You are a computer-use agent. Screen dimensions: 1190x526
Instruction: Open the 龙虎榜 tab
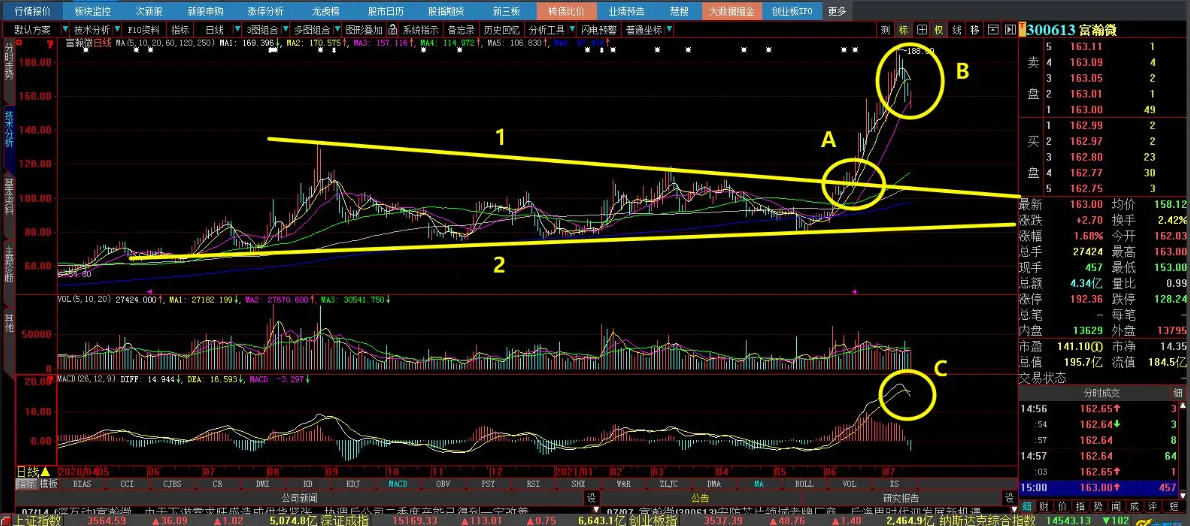pos(326,11)
